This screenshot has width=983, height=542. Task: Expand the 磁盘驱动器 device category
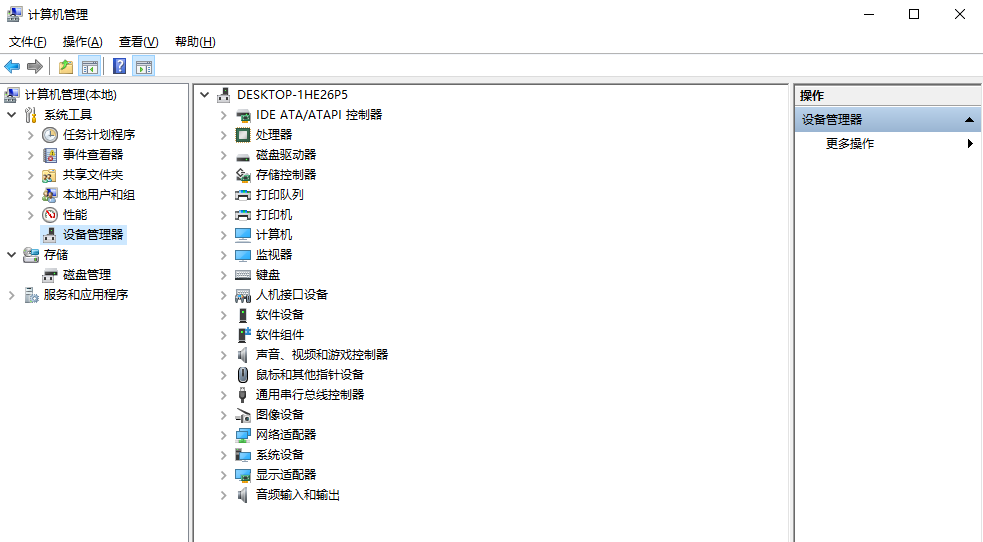click(x=224, y=155)
